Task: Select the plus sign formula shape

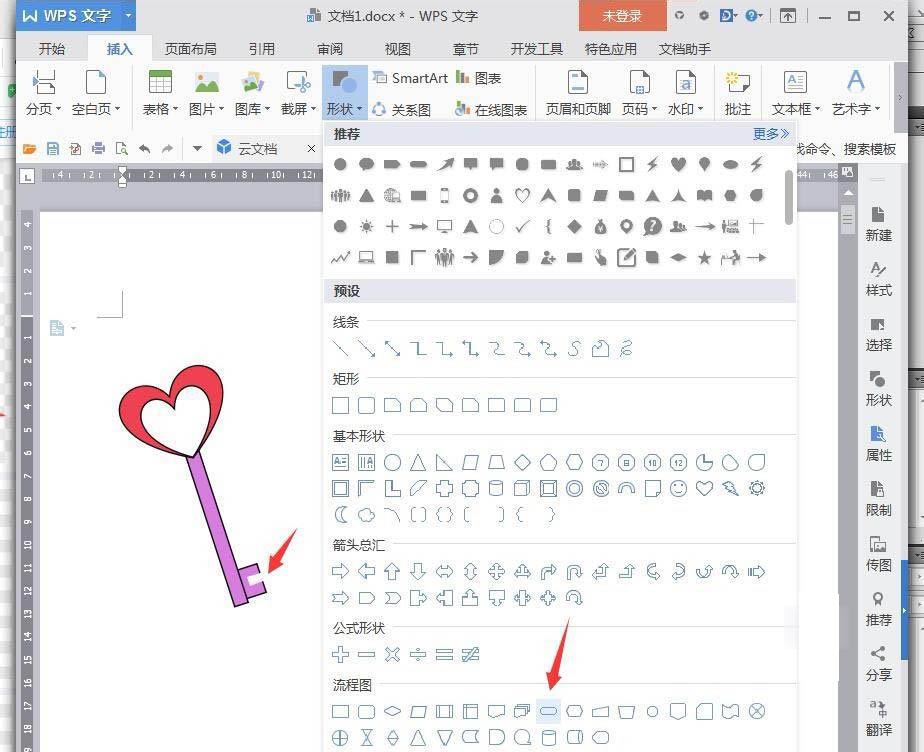Action: click(x=341, y=654)
